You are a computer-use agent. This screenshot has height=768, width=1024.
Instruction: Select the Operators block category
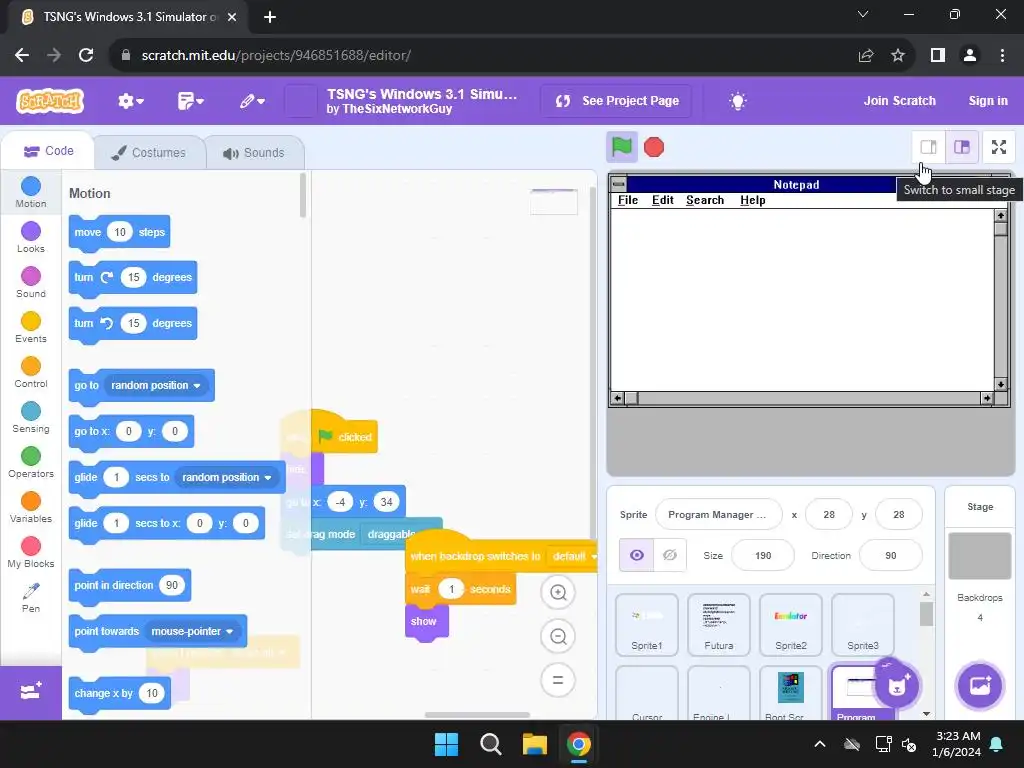point(31,463)
